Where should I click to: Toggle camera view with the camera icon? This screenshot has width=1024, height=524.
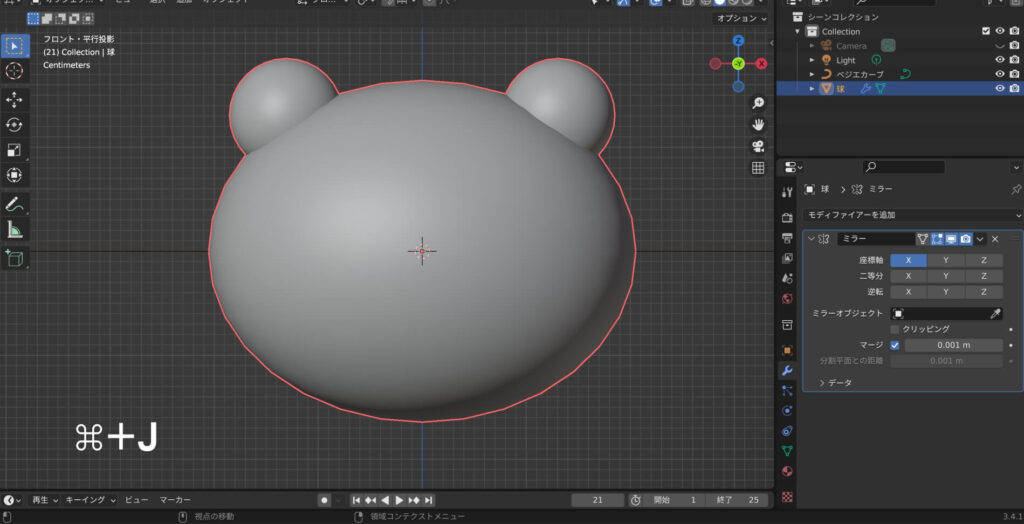point(758,146)
